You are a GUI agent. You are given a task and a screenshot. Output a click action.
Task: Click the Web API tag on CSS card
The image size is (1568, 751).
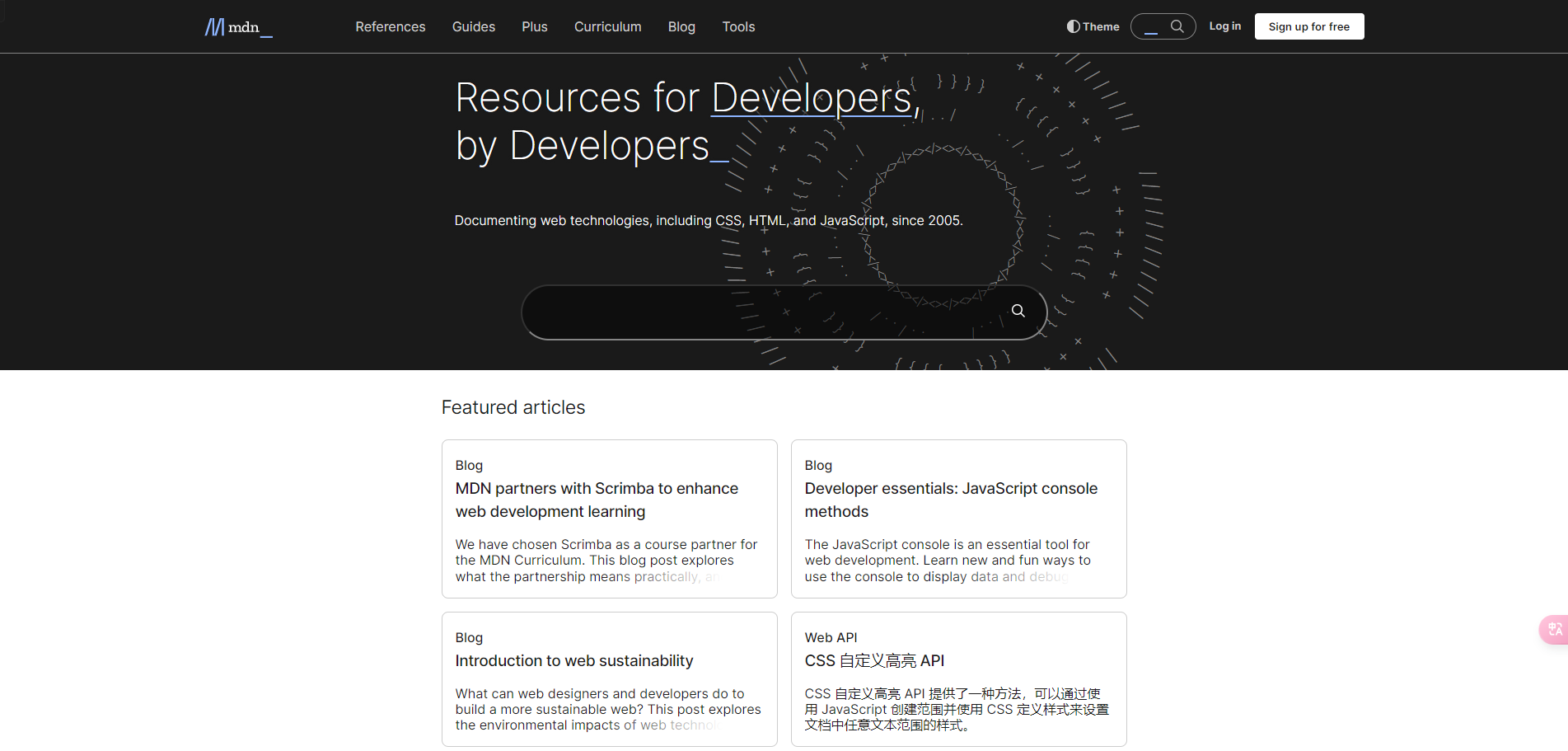(x=831, y=637)
